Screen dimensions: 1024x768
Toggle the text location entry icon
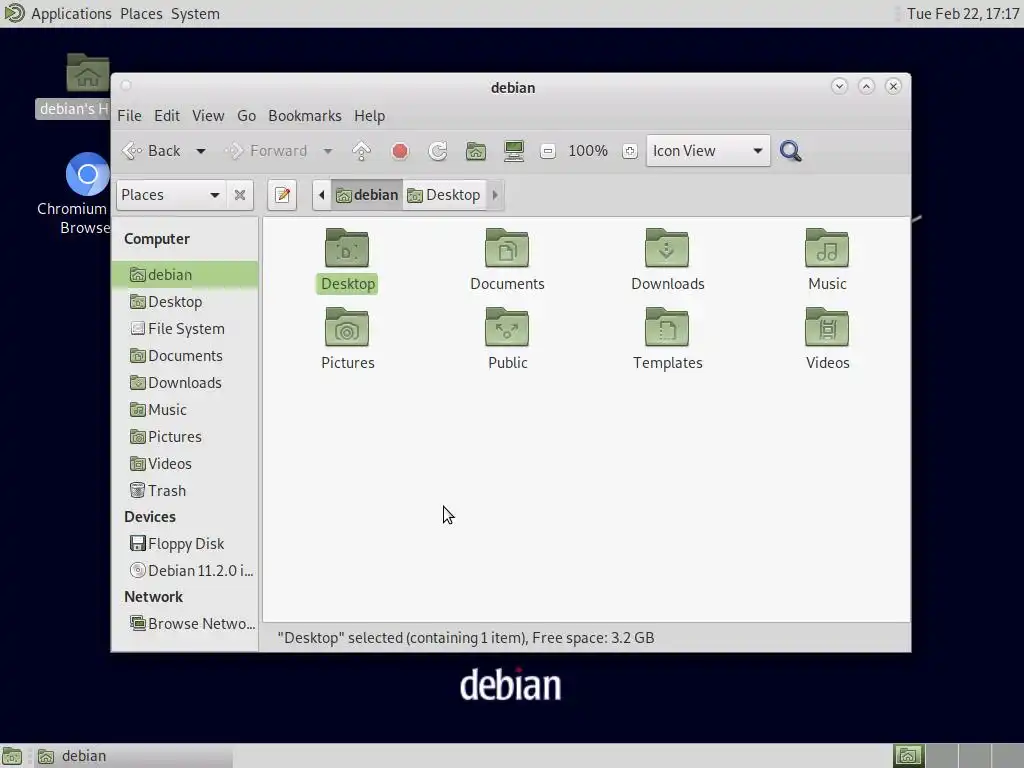tap(282, 195)
